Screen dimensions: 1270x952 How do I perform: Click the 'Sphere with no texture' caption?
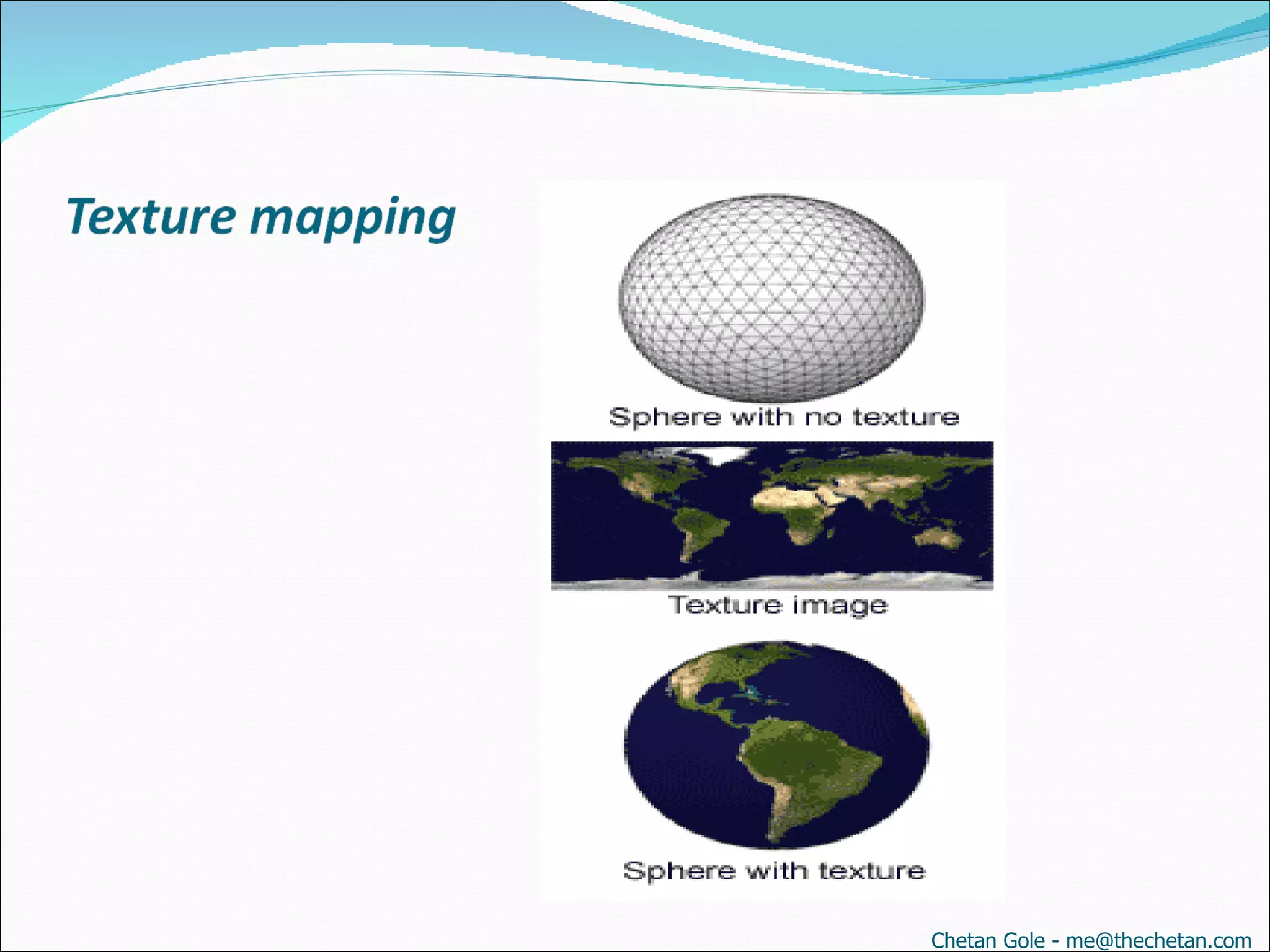click(x=783, y=417)
